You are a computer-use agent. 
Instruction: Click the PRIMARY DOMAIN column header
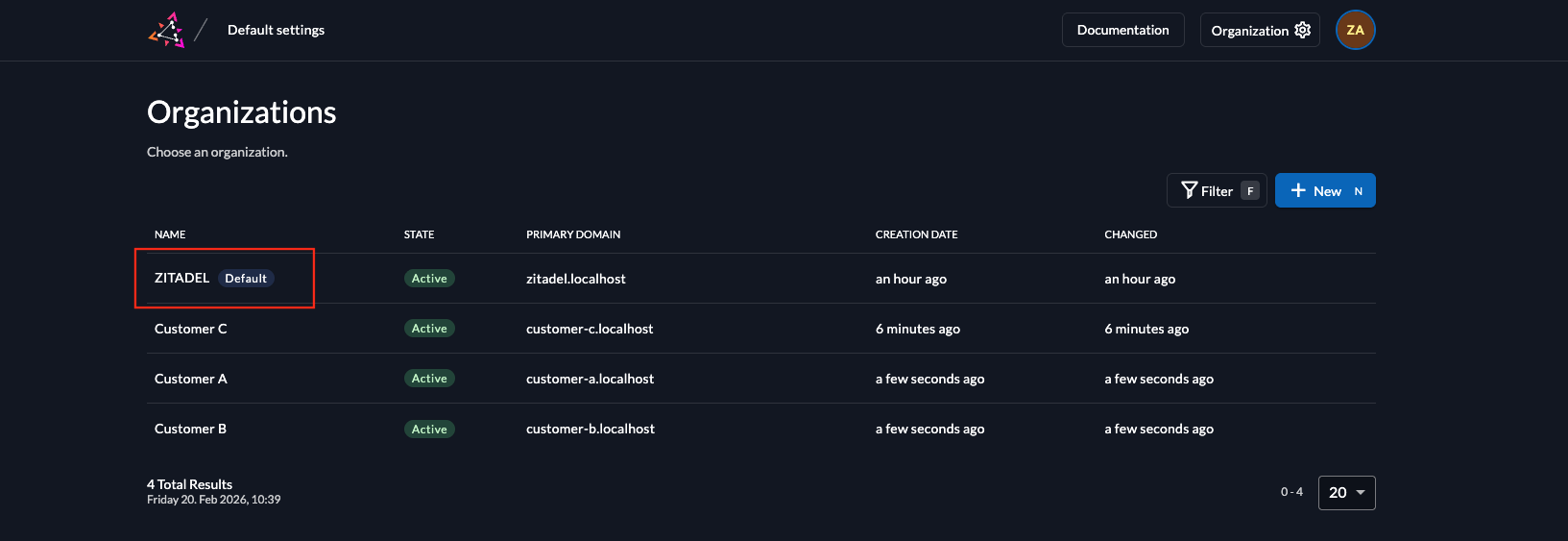point(573,234)
